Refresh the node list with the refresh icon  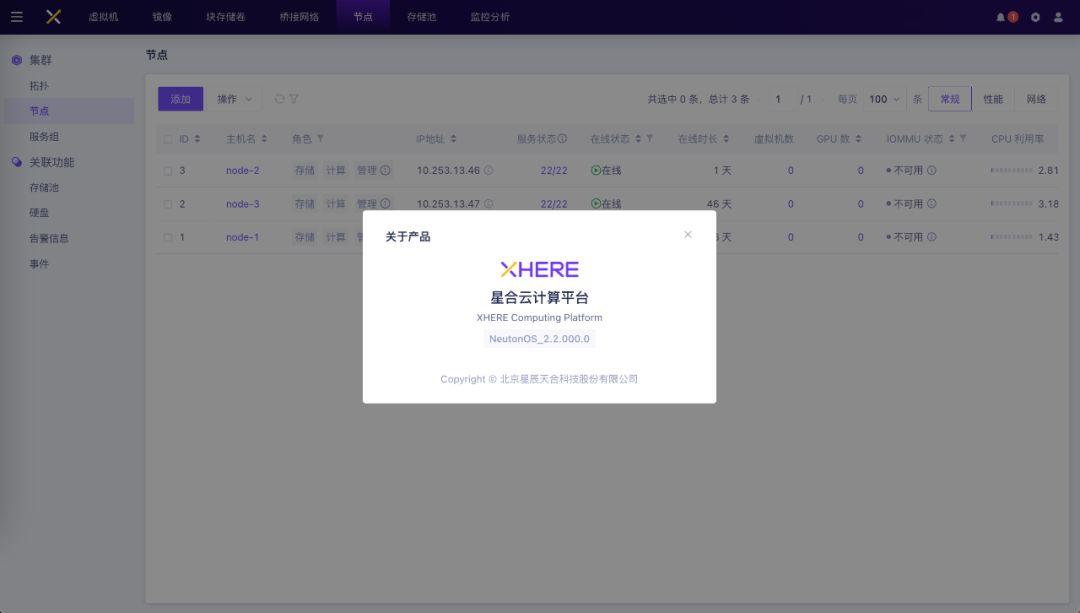click(x=277, y=99)
